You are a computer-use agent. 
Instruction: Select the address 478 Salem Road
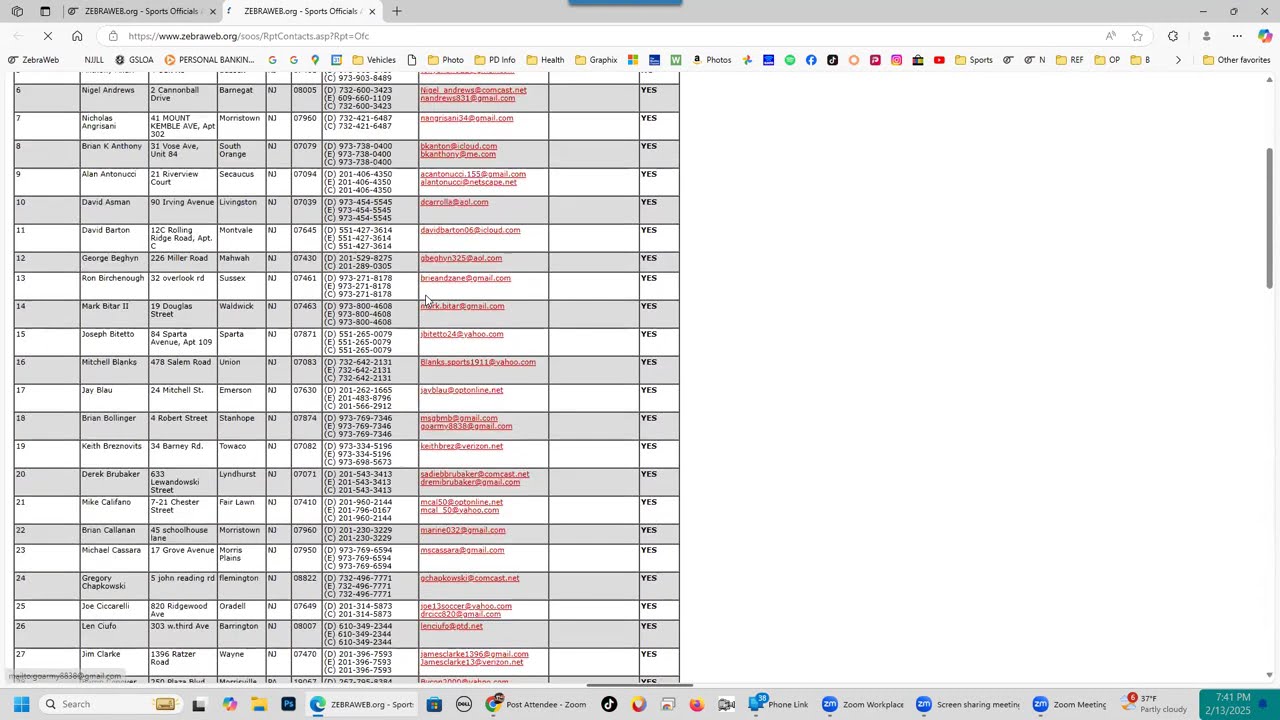pos(181,362)
